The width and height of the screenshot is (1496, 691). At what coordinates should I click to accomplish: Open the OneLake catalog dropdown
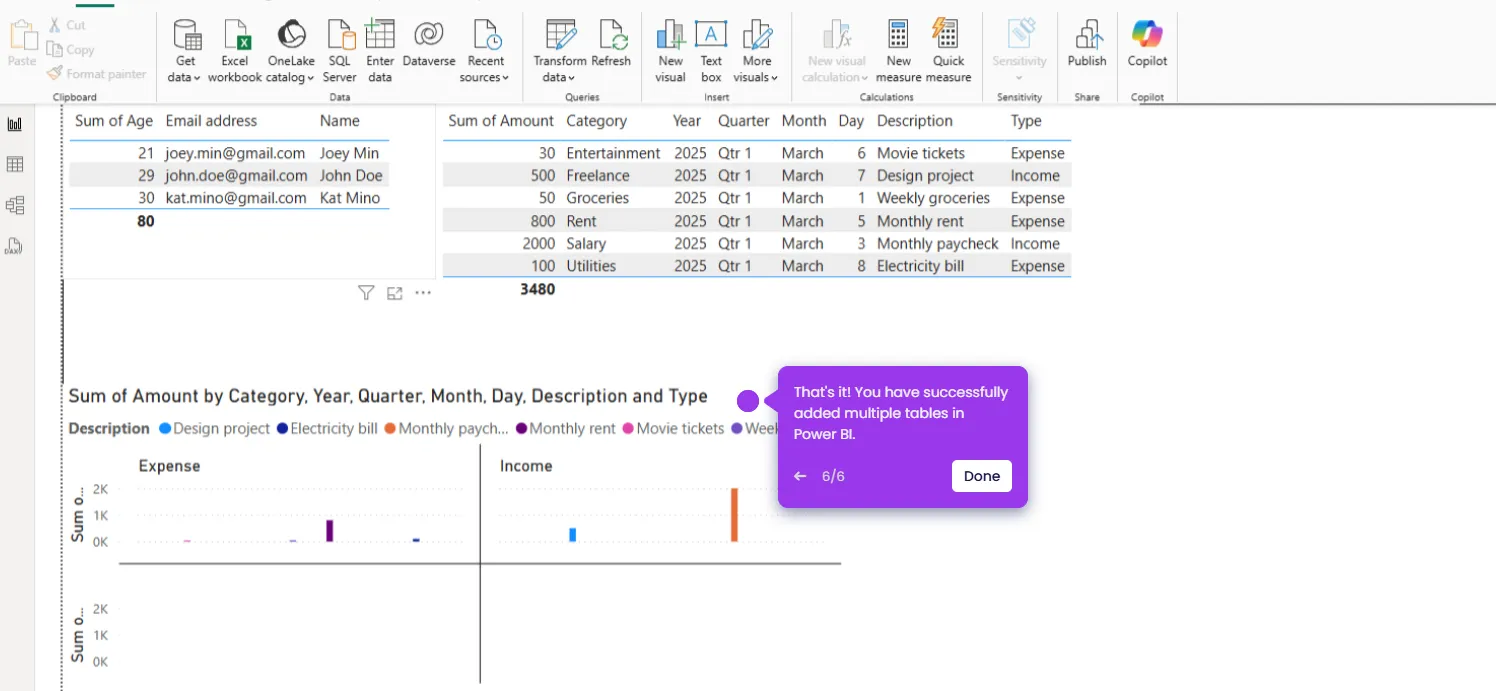pyautogui.click(x=291, y=51)
